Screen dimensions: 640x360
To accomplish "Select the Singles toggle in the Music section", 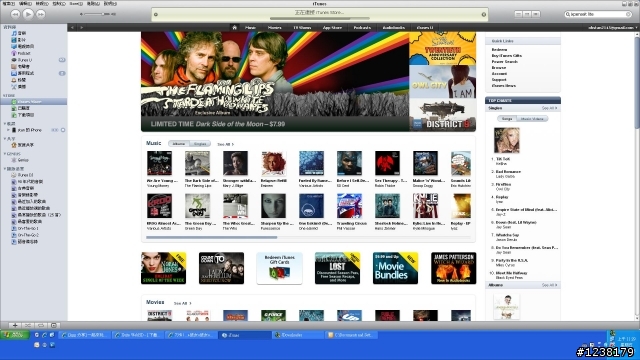I will click(200, 144).
